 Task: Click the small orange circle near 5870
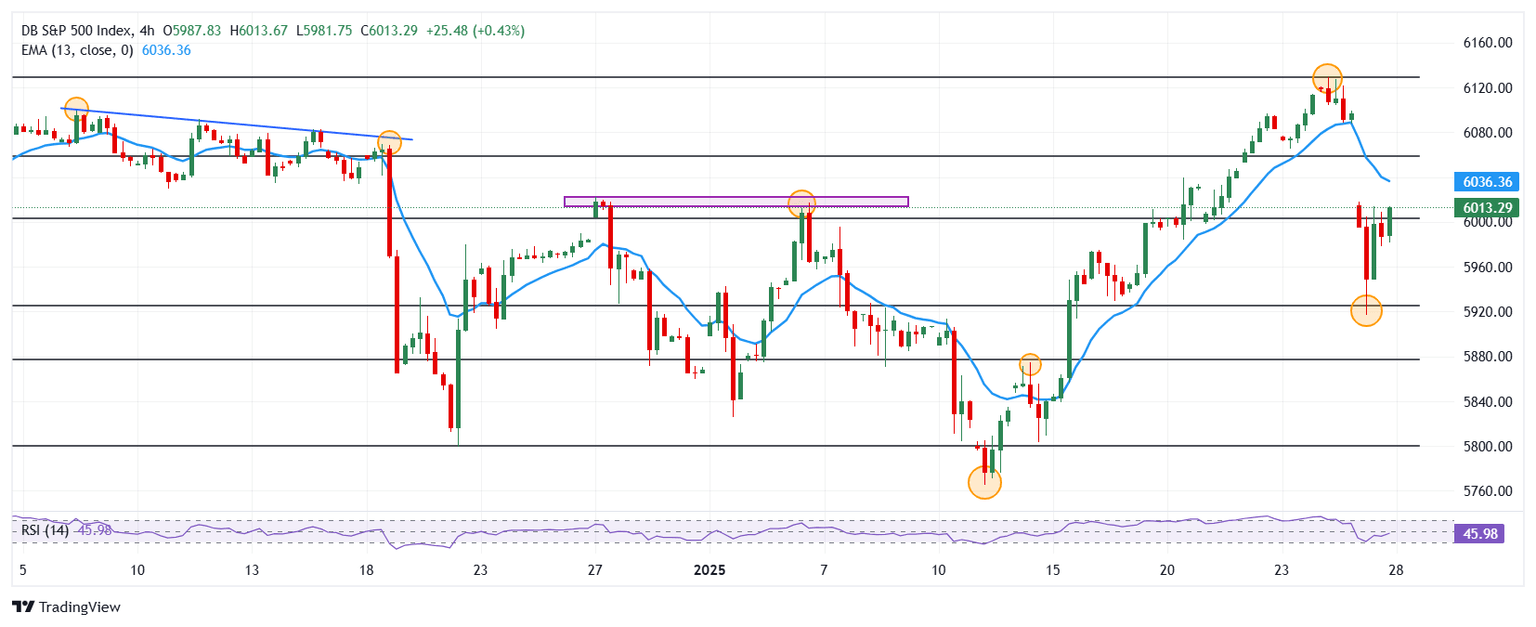(1030, 364)
